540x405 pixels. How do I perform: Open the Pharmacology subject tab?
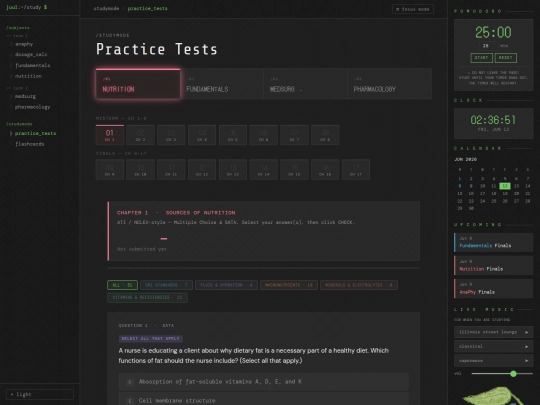click(x=390, y=84)
